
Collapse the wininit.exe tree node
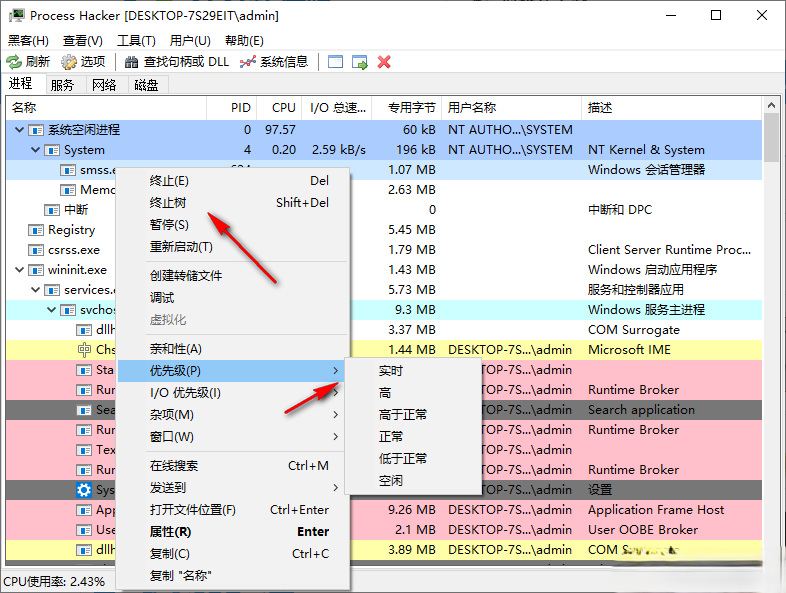[20, 270]
